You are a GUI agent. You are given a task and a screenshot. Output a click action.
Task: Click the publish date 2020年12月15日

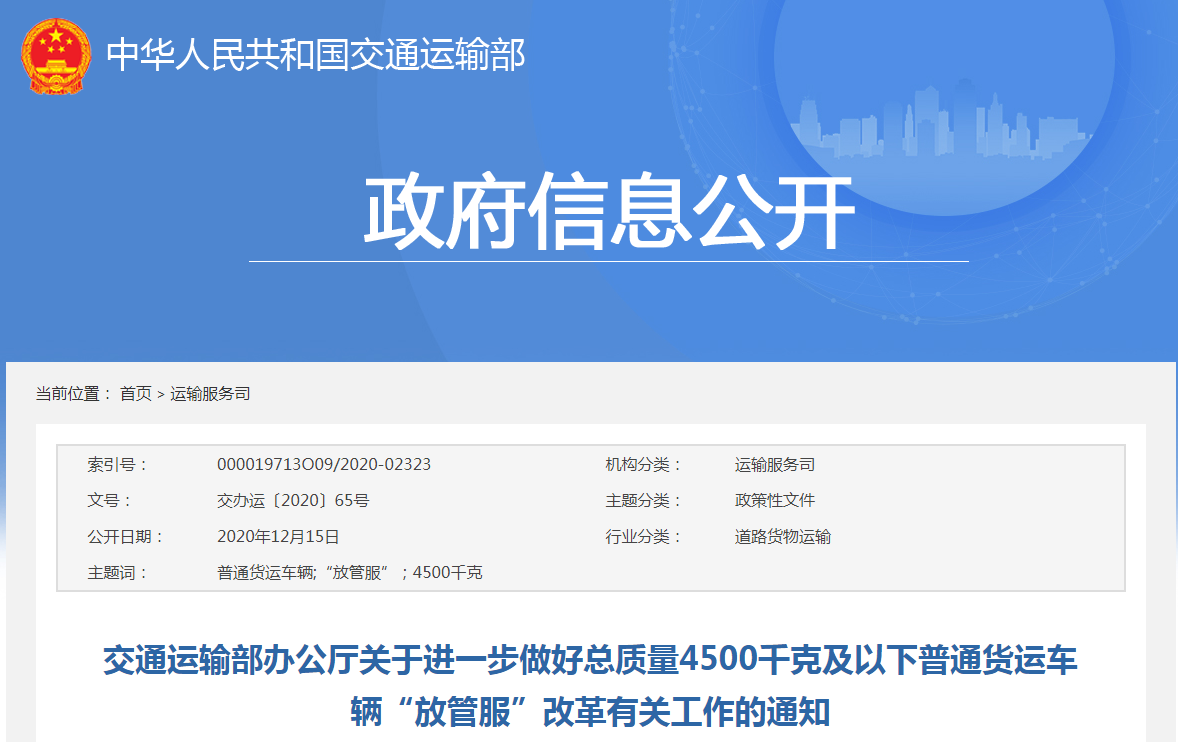point(278,537)
